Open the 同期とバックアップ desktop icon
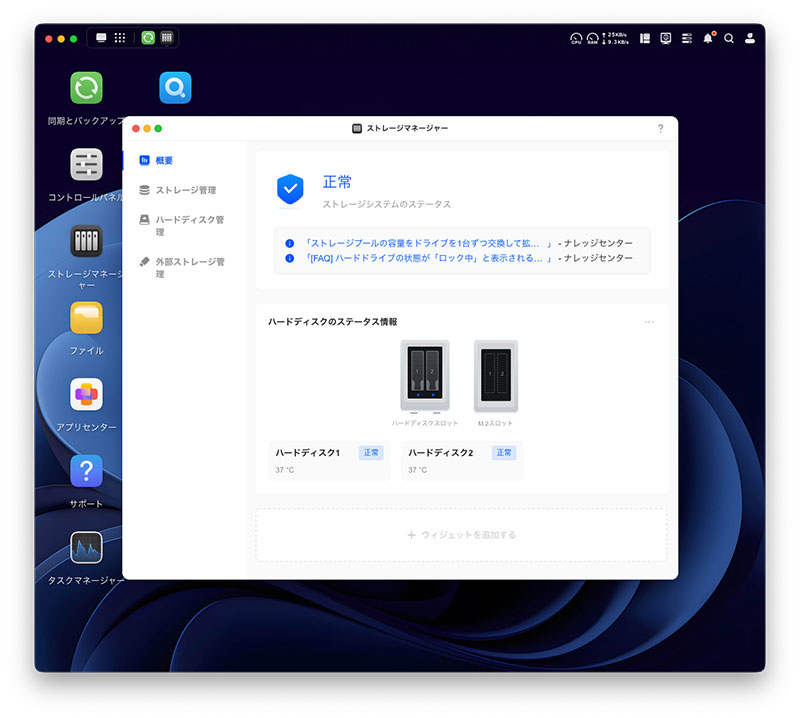The width and height of the screenshot is (800, 718). 86,88
